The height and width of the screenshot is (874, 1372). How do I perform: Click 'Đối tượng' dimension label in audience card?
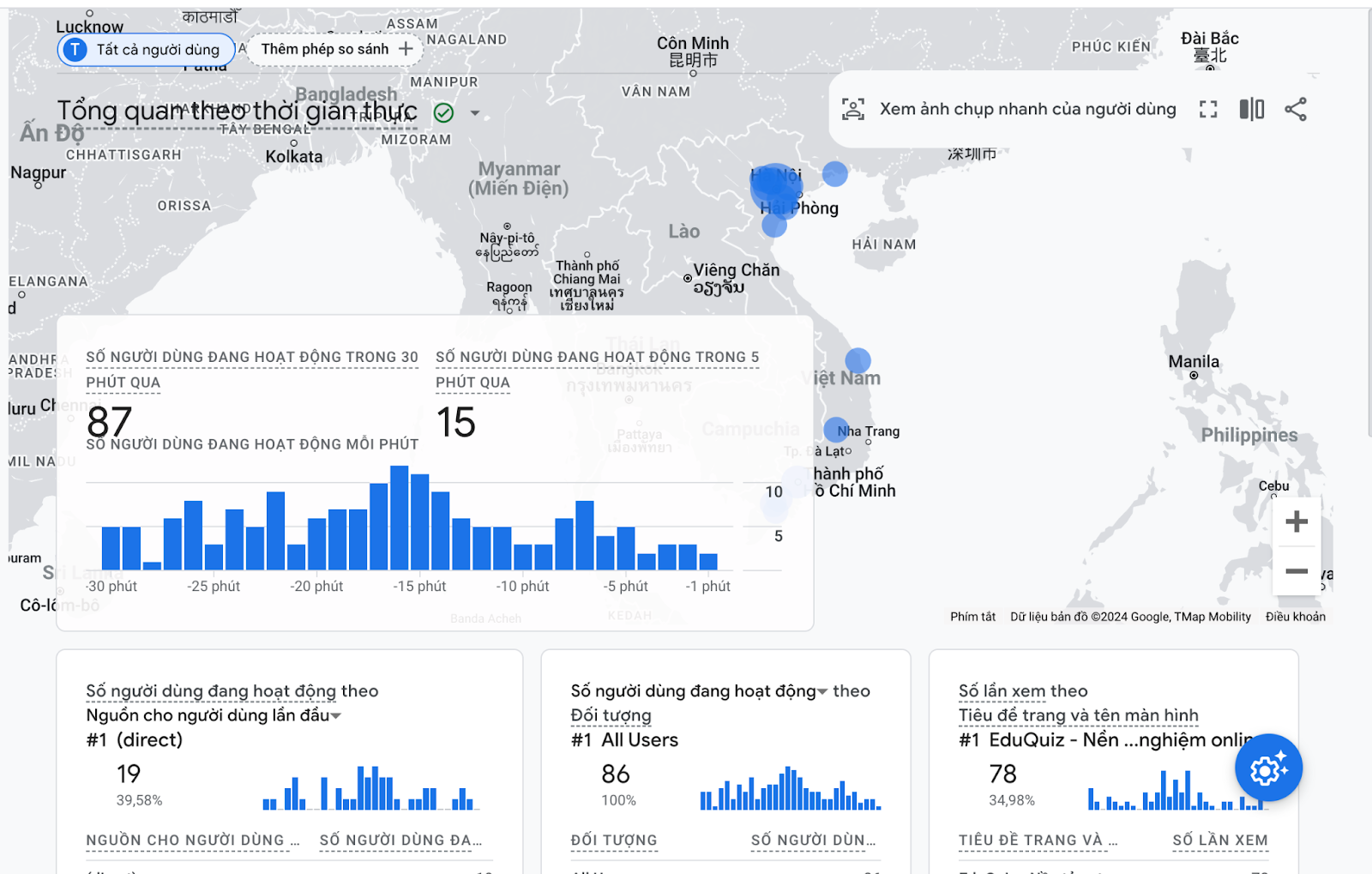[611, 715]
